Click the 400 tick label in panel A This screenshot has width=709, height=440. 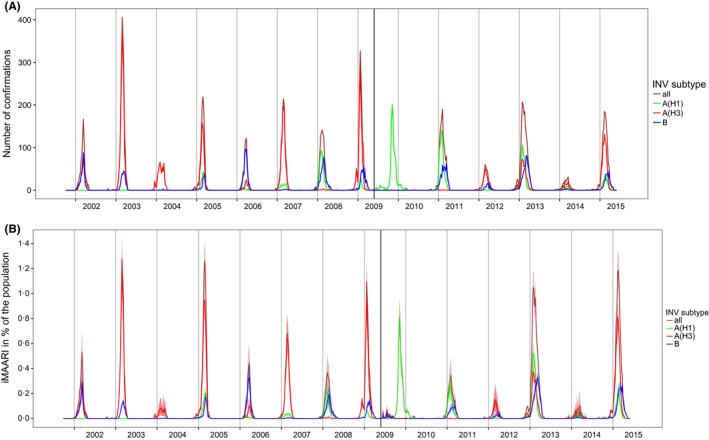click(23, 20)
